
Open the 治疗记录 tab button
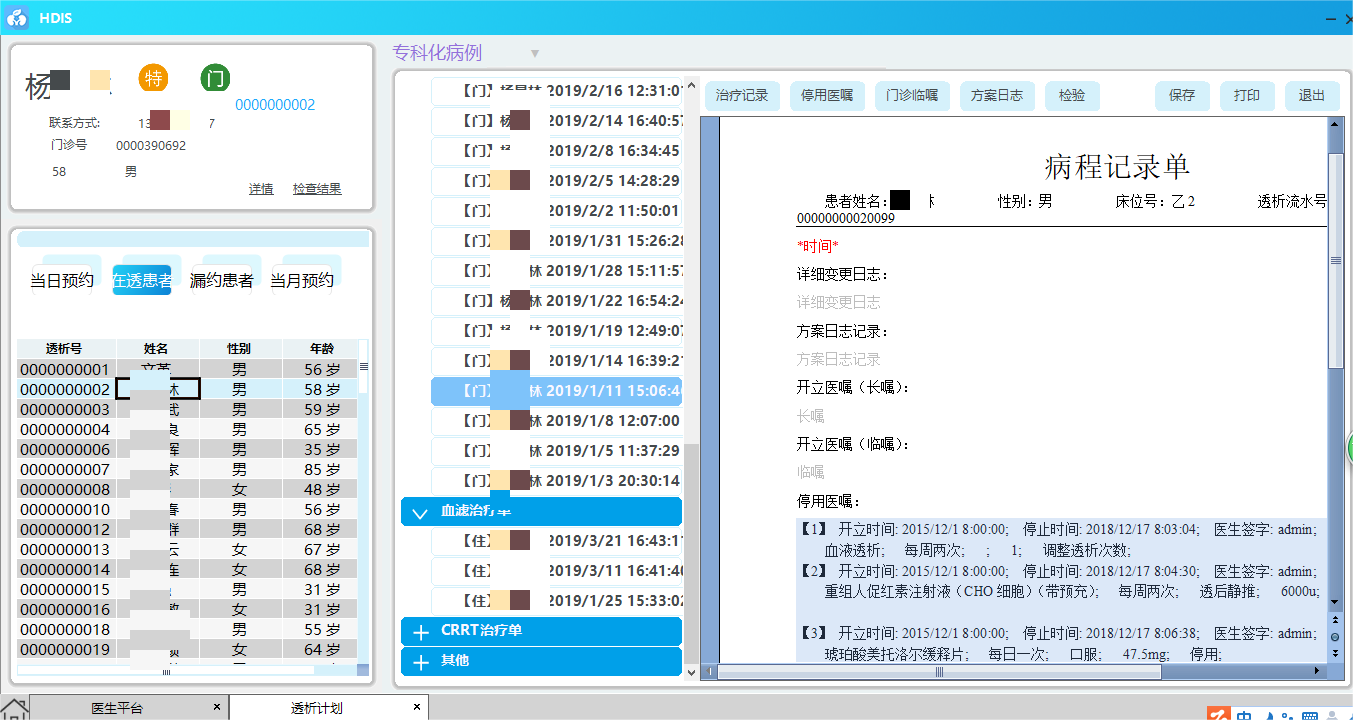point(743,96)
